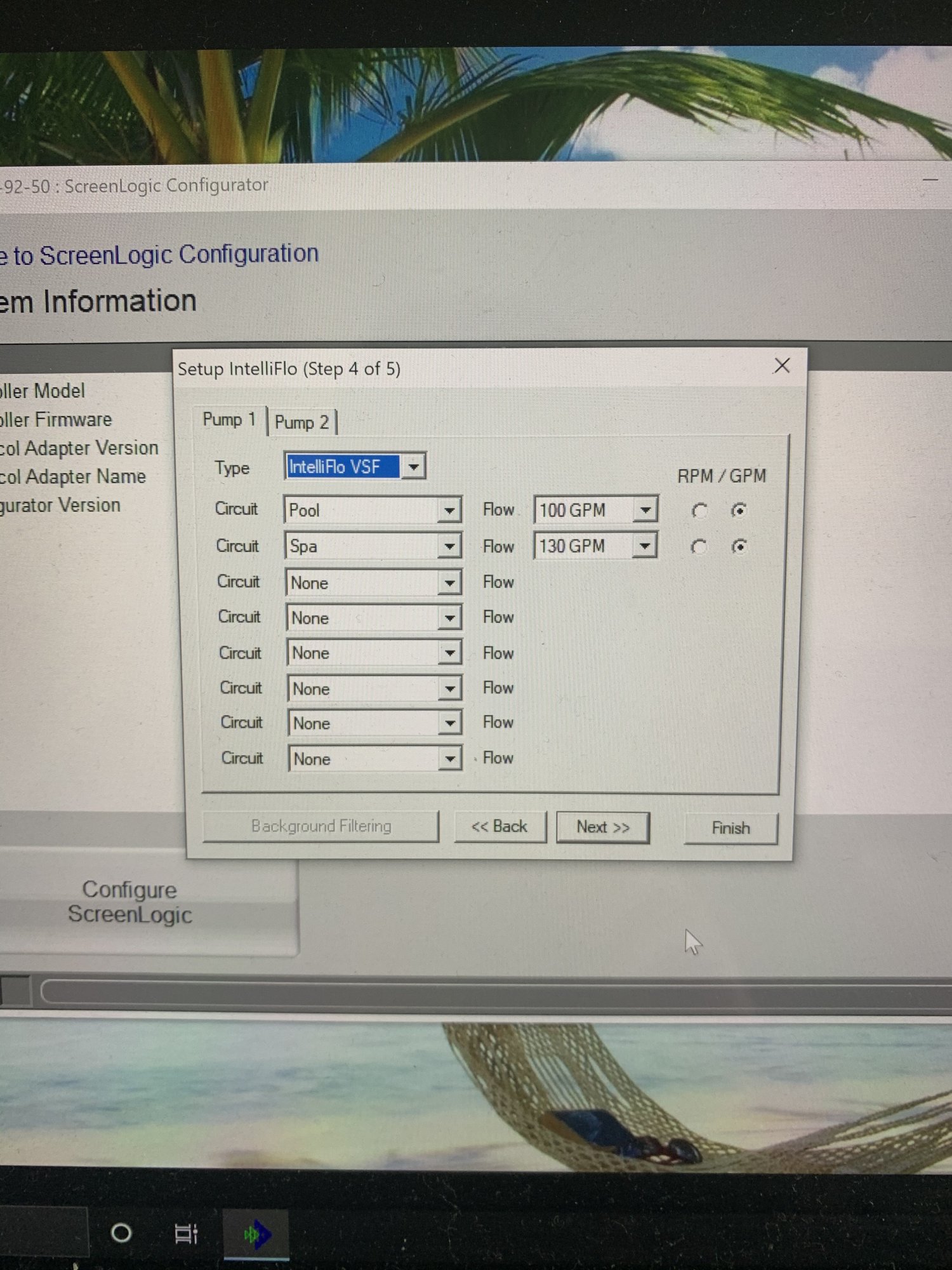
Task: Expand the last Circuit dropdown set to None
Action: pyautogui.click(x=374, y=758)
